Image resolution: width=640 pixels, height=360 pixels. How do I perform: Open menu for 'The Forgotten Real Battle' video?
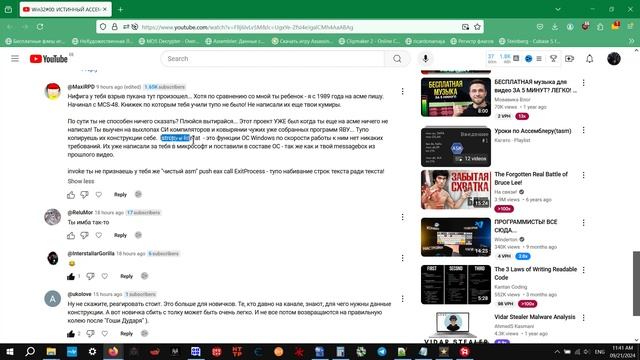click(x=584, y=175)
